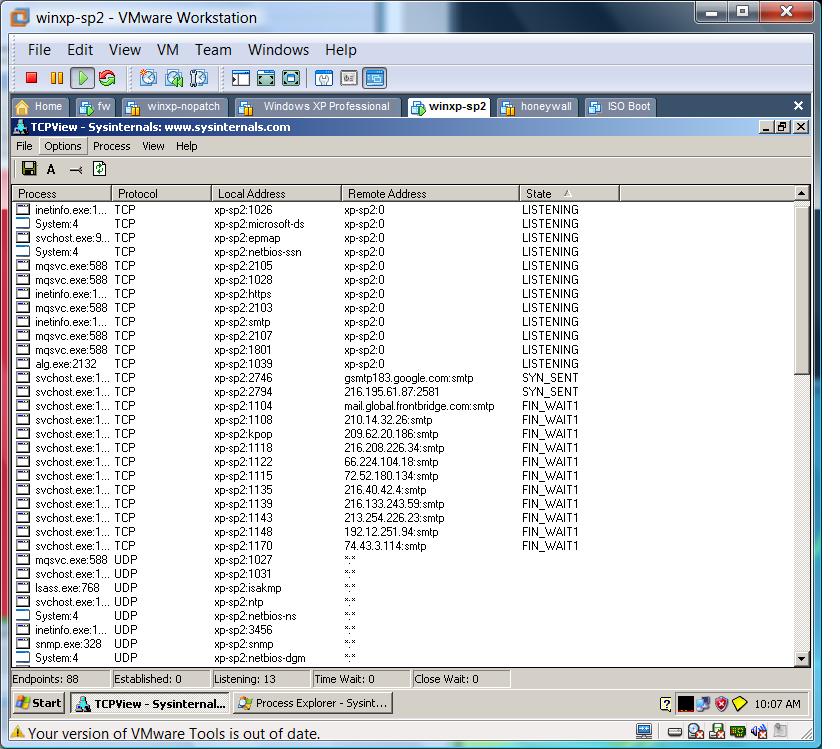Click the Full Screen view icon
The width and height of the screenshot is (840, 749).
pyautogui.click(x=266, y=78)
